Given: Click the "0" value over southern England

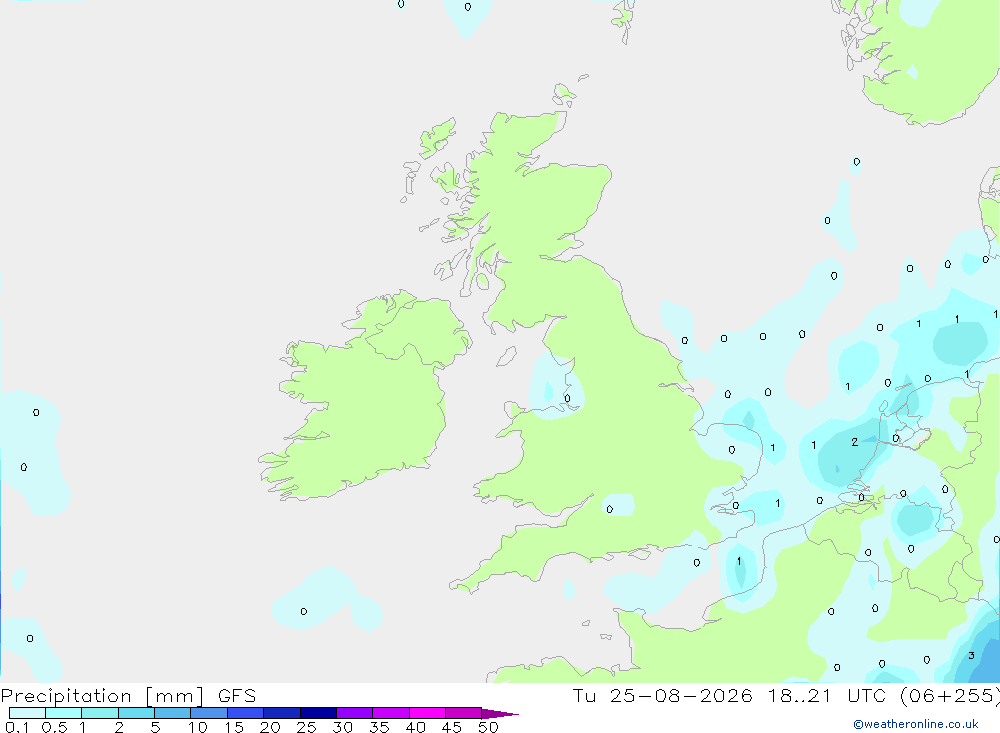Looking at the screenshot, I should pyautogui.click(x=610, y=509).
